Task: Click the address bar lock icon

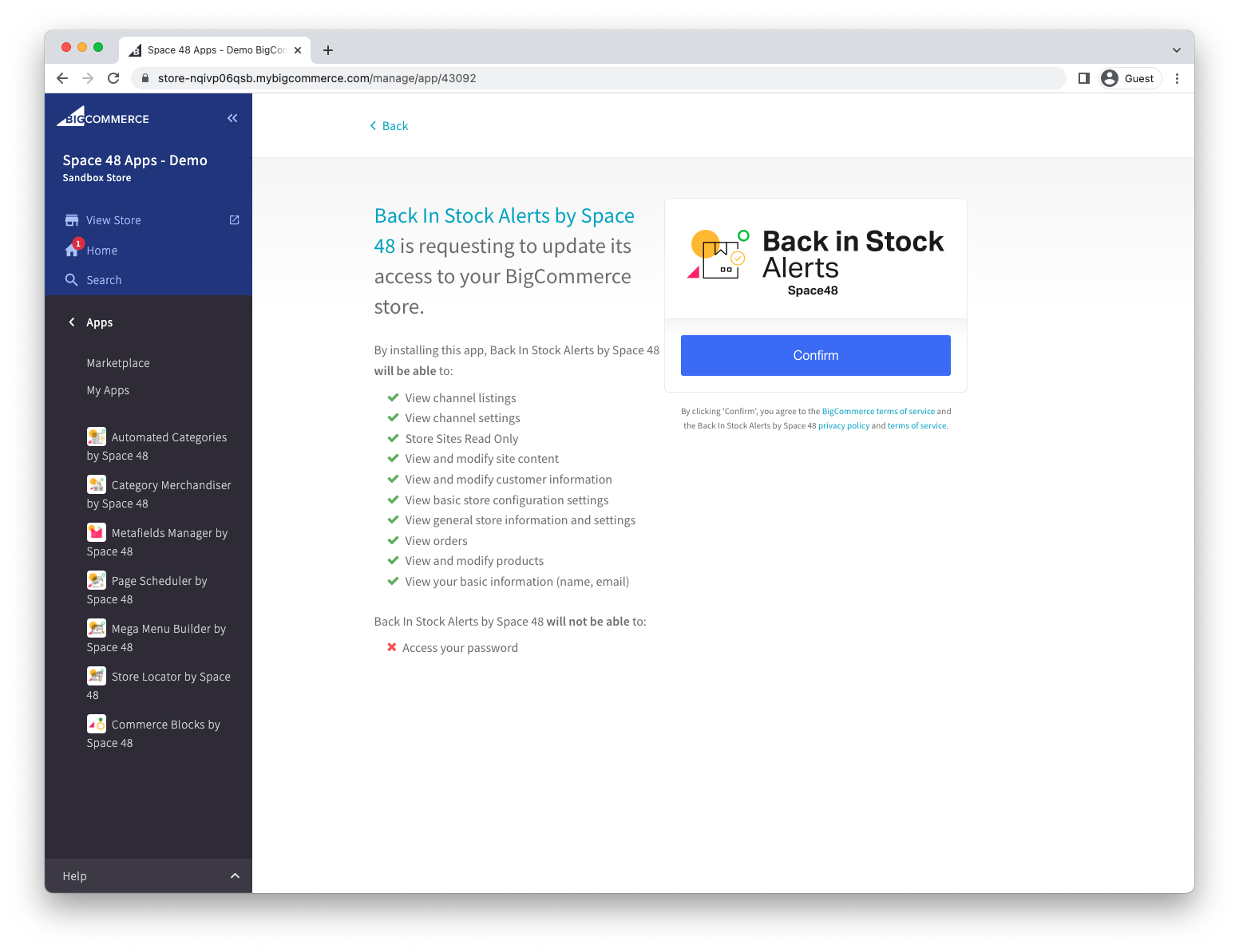Action: tap(144, 78)
